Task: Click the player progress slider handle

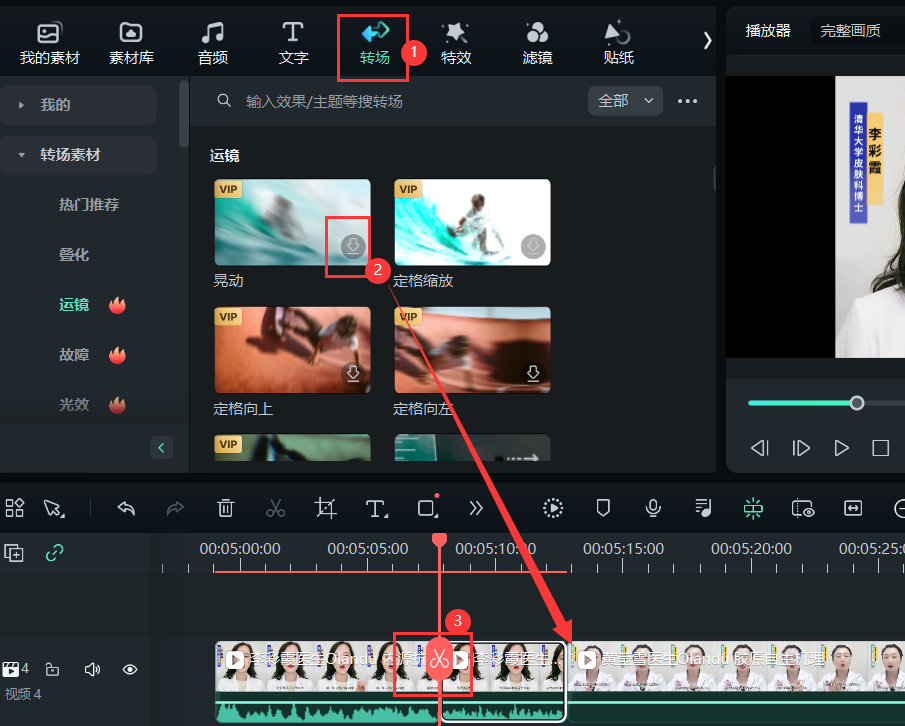Action: pos(857,403)
